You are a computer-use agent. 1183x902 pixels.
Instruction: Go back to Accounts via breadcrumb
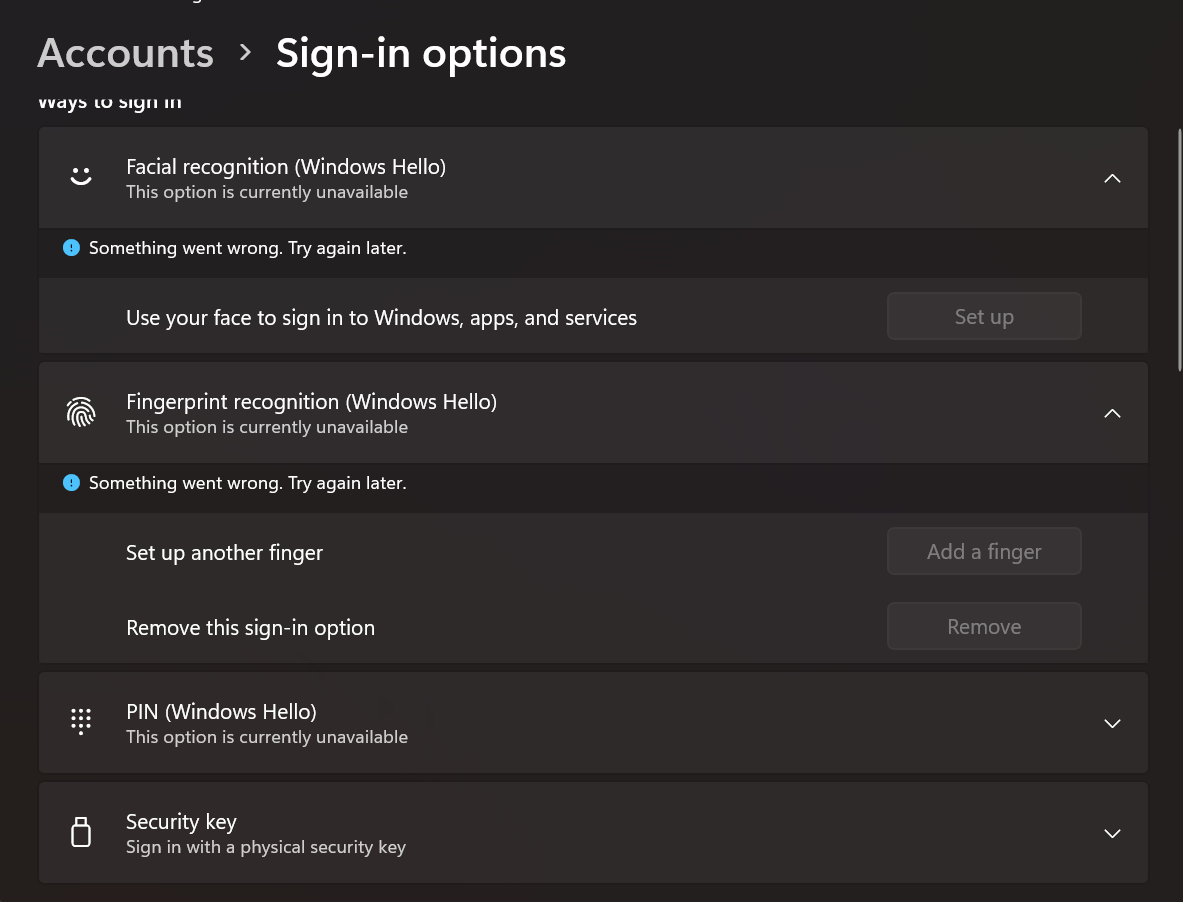click(x=125, y=54)
